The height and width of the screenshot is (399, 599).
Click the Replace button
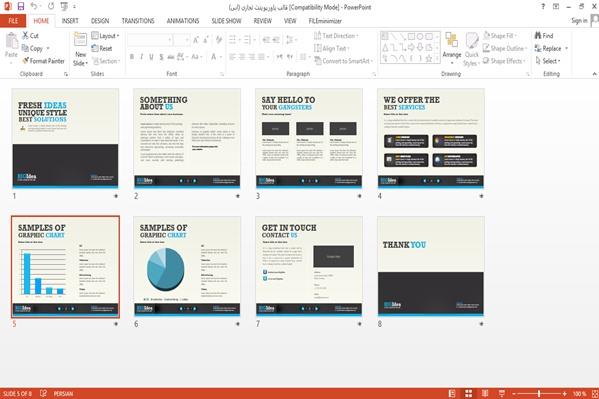coord(548,48)
